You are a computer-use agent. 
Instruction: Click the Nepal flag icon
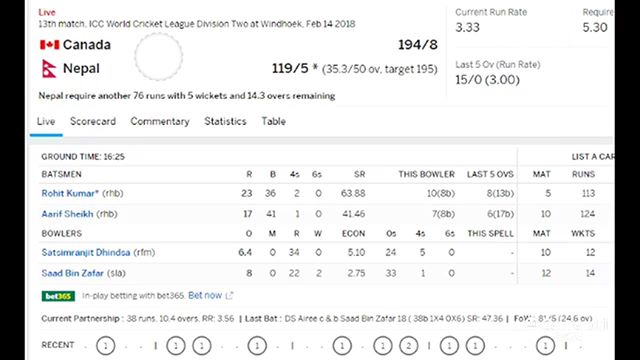(49, 69)
